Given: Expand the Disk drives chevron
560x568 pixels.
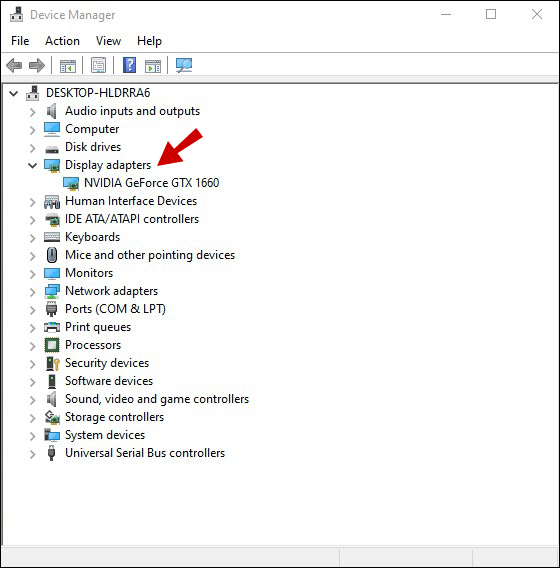Looking at the screenshot, I should (x=33, y=148).
